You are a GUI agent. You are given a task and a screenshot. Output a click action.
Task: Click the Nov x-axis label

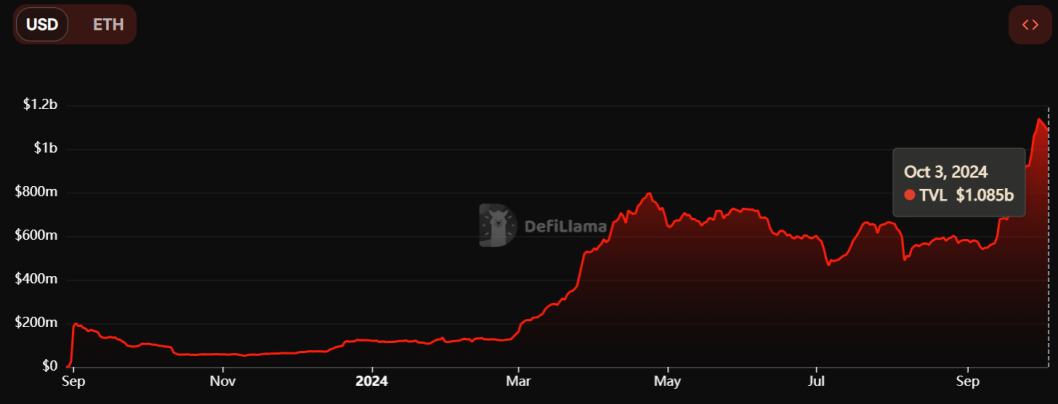222,382
